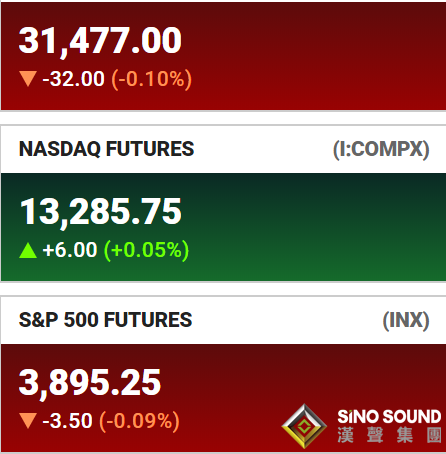Open the NASDAQ FUTURES heading
446x454 pixels.
click(x=106, y=149)
